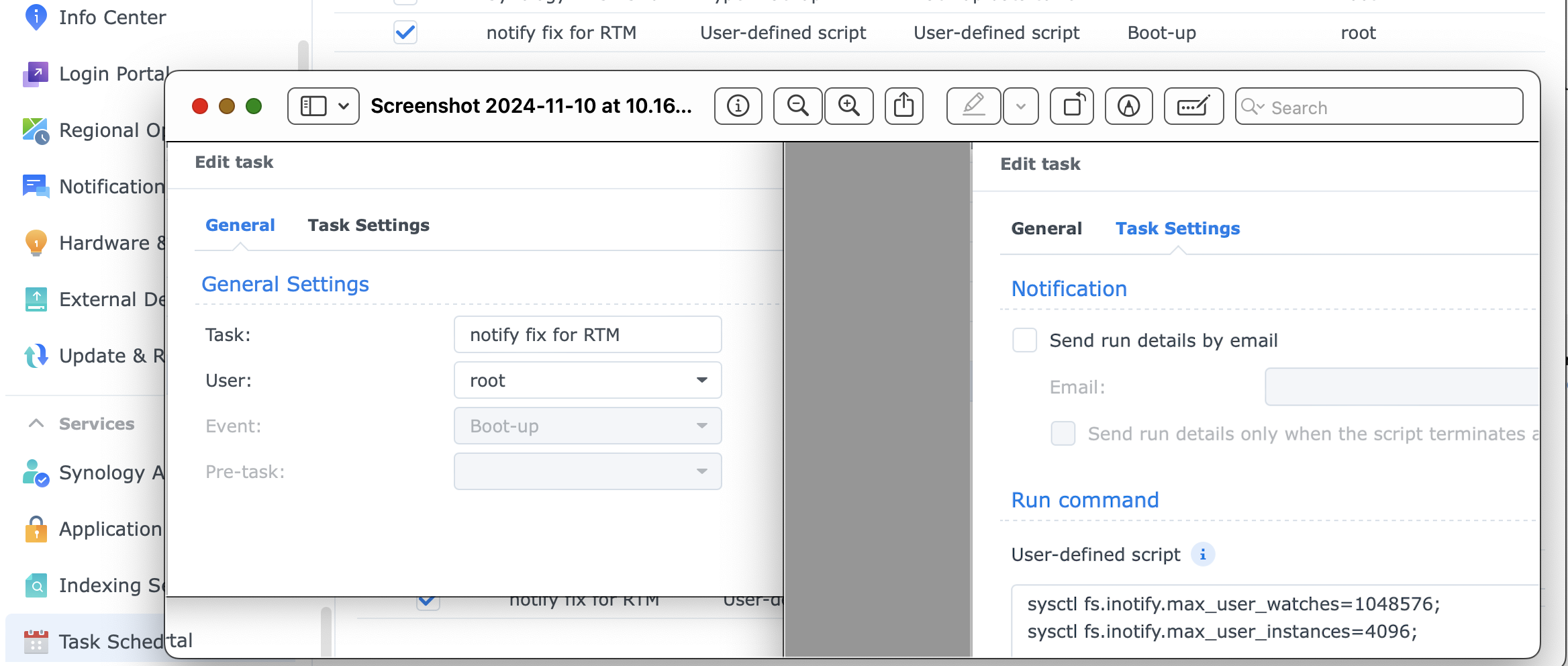Open the info tip next to User-defined script
Screen dimensions: 1568x666
coord(1203,555)
